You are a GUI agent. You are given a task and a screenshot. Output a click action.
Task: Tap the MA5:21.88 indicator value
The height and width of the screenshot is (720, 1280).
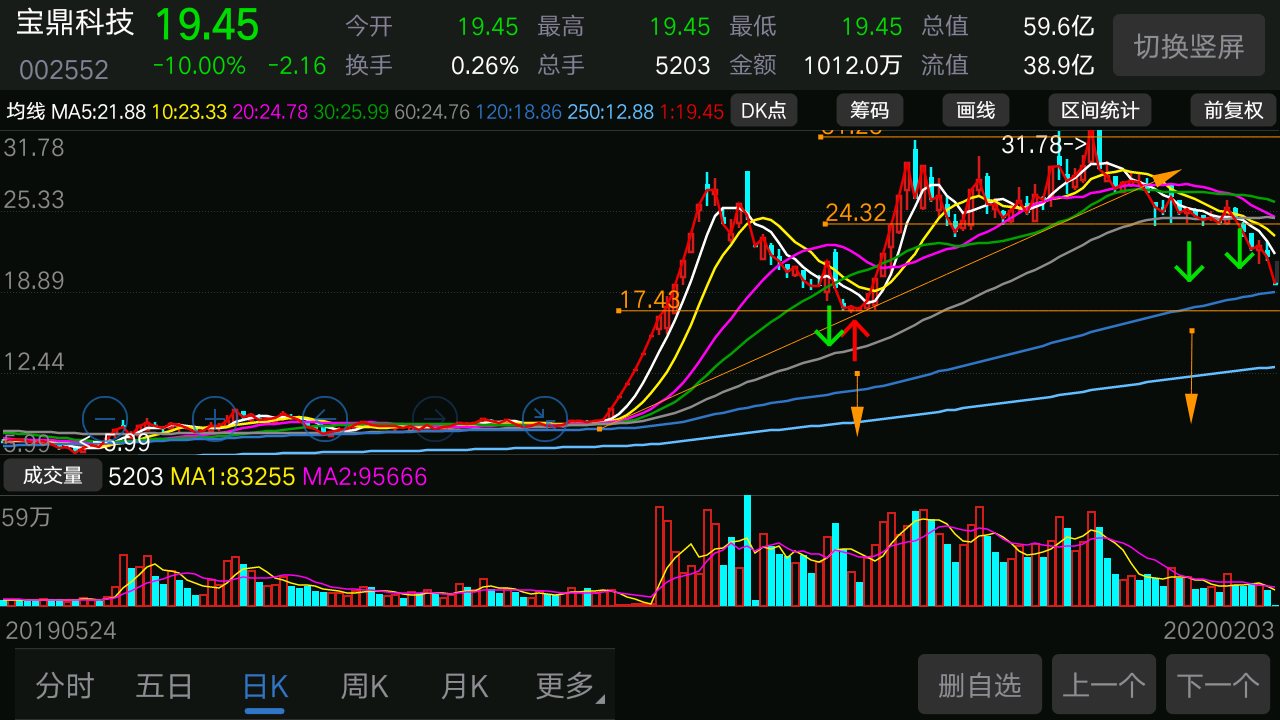click(x=98, y=111)
